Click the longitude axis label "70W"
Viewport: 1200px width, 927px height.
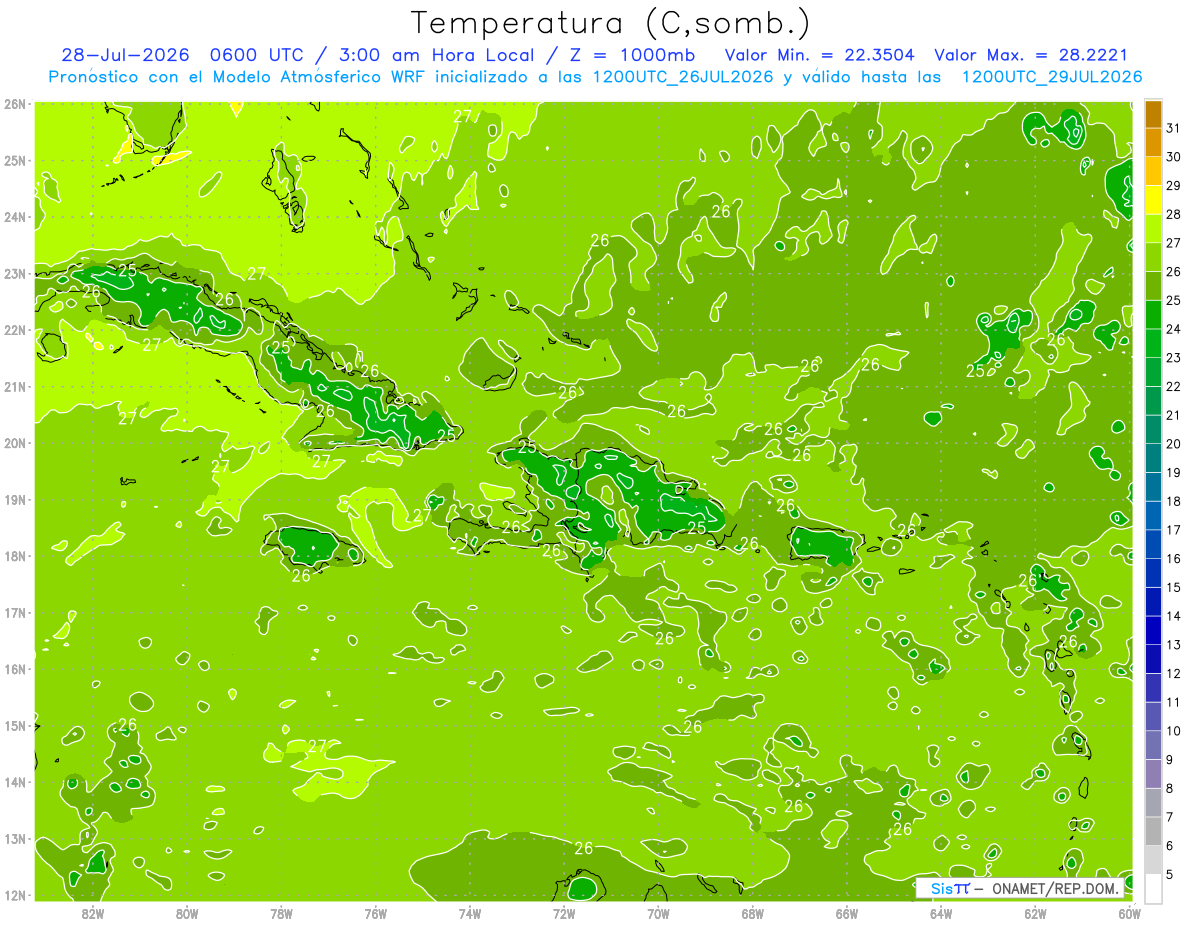(658, 913)
